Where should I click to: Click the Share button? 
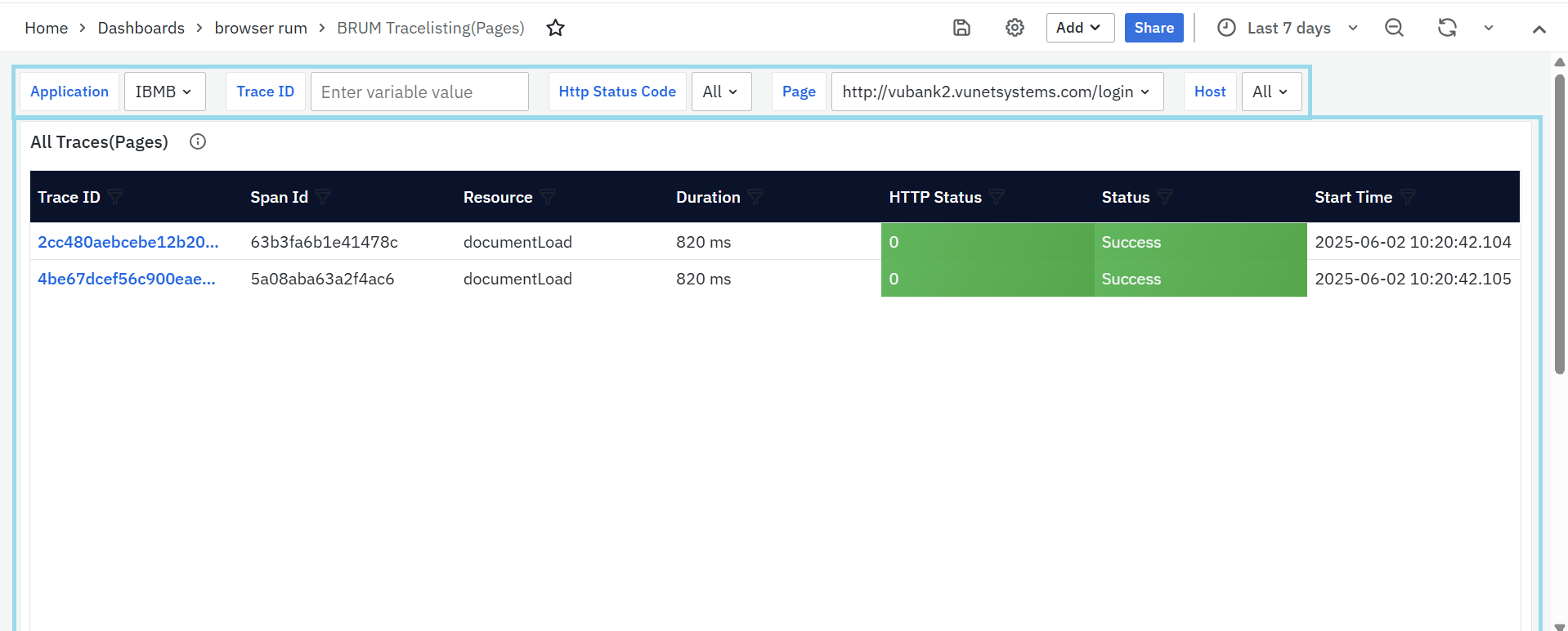pos(1154,28)
